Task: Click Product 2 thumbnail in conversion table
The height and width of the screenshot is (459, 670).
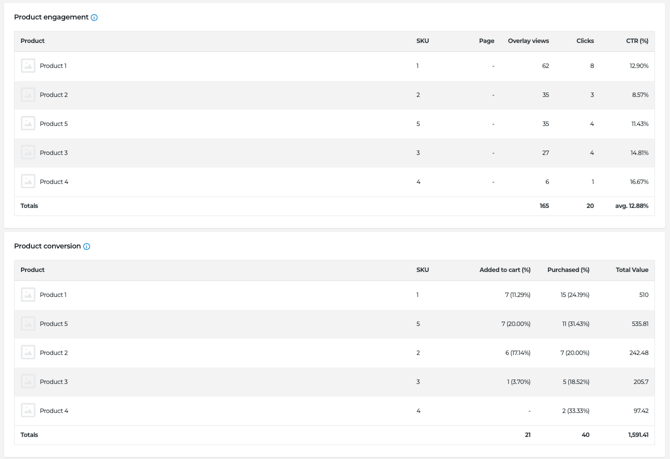Action: [28, 353]
